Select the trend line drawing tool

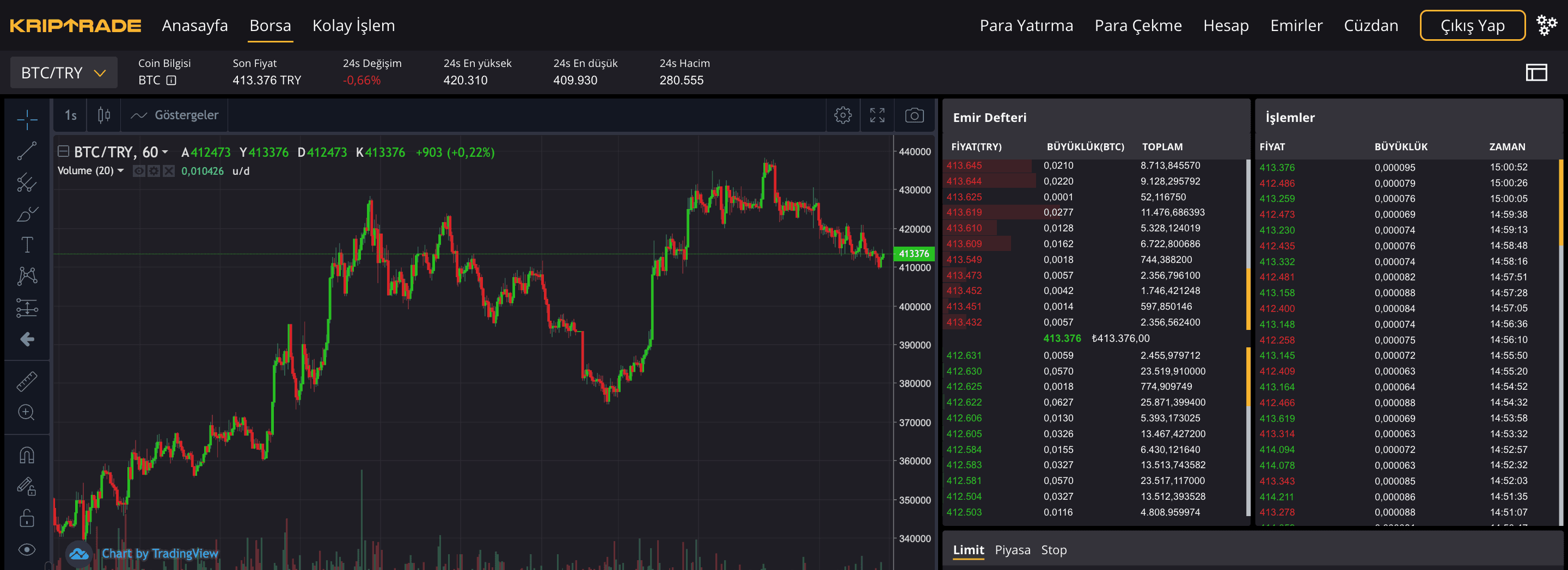coord(27,151)
